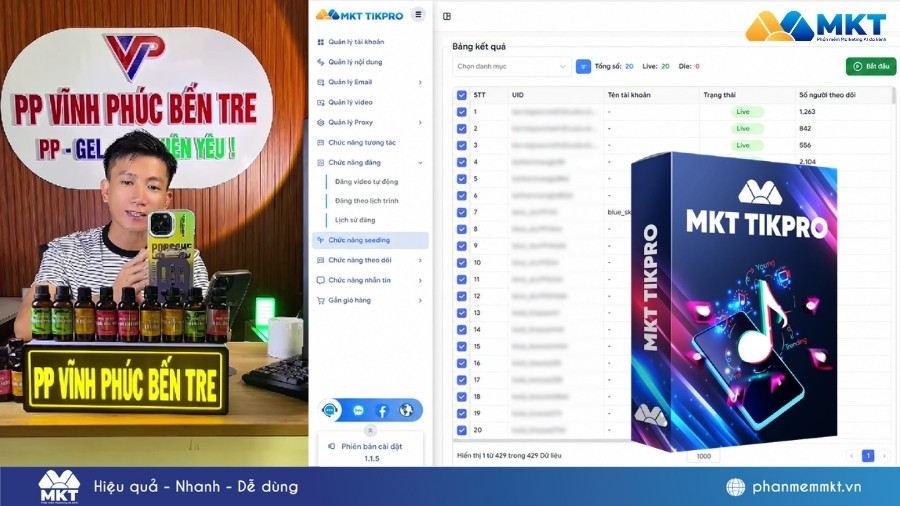Image resolution: width=900 pixels, height=506 pixels.
Task: Click the Chức năng seeding icon
Action: [x=321, y=240]
